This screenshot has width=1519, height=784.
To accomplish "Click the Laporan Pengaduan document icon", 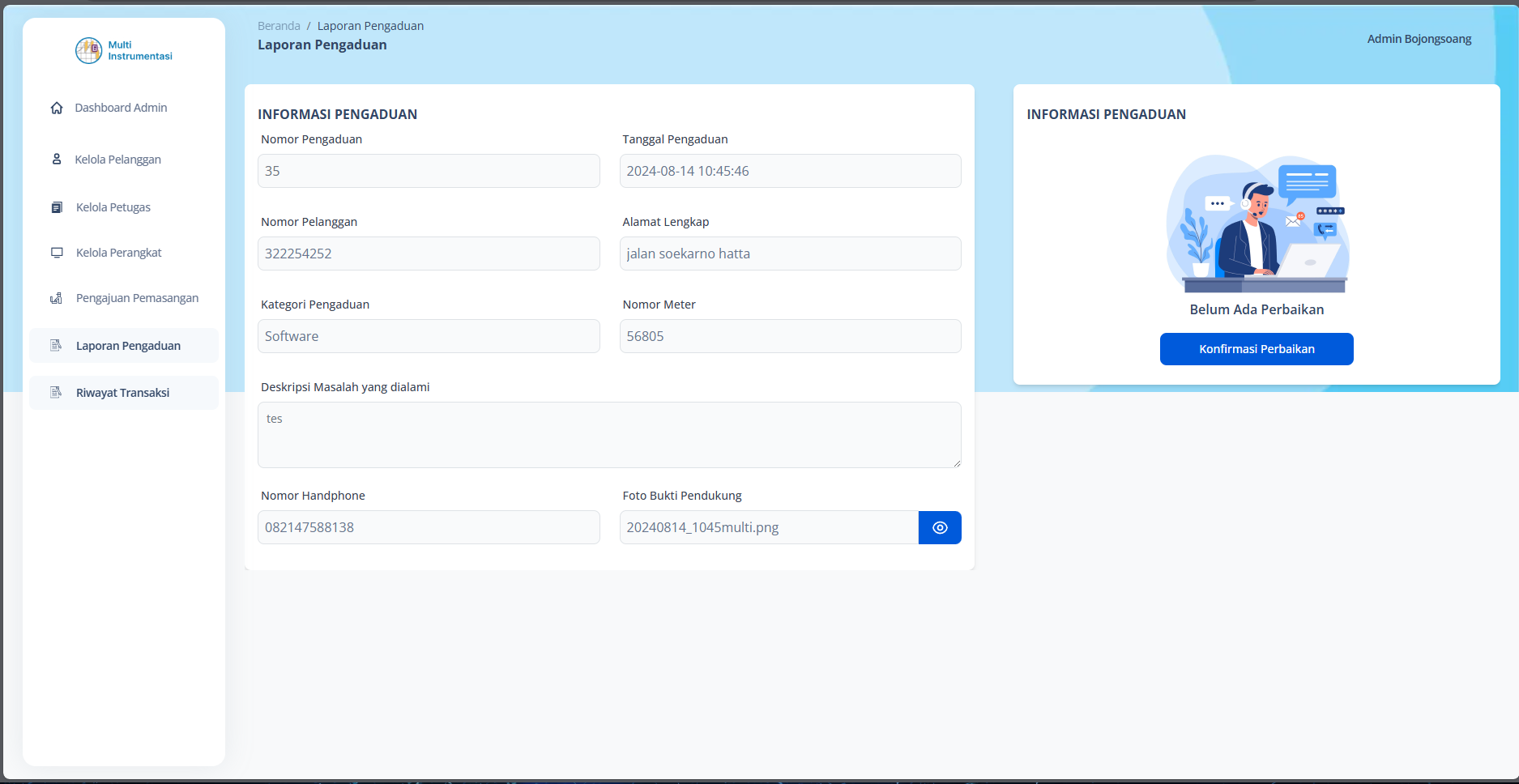I will (x=56, y=345).
